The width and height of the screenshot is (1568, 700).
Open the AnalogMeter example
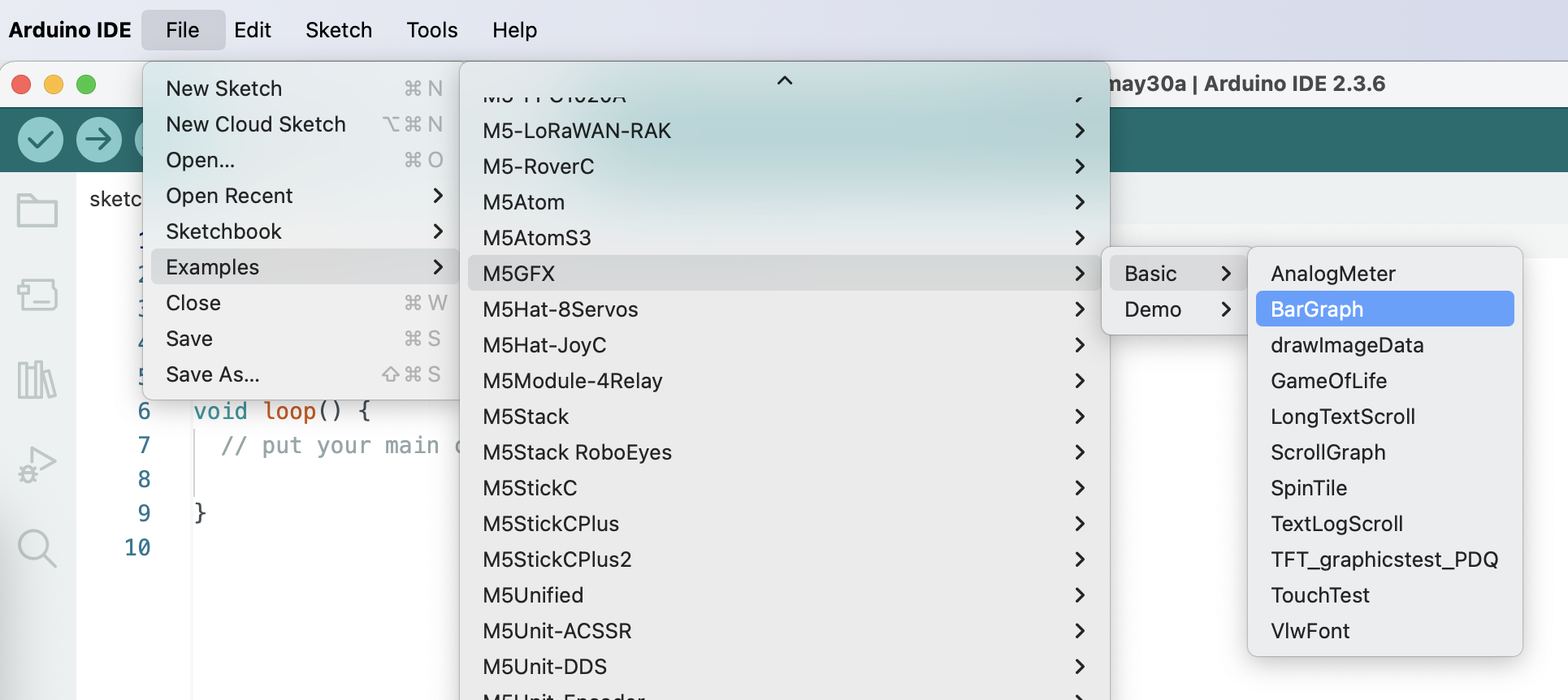(x=1385, y=273)
